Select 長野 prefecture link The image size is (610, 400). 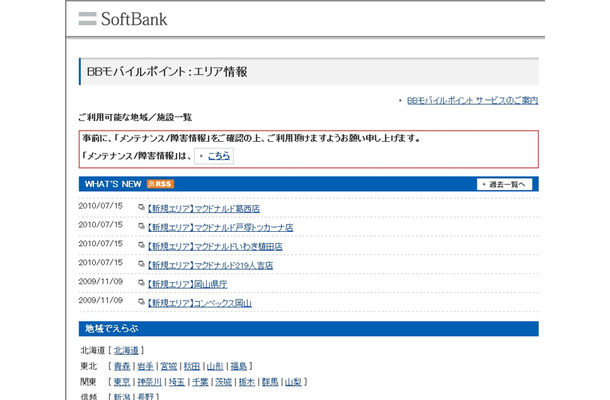coord(145,396)
